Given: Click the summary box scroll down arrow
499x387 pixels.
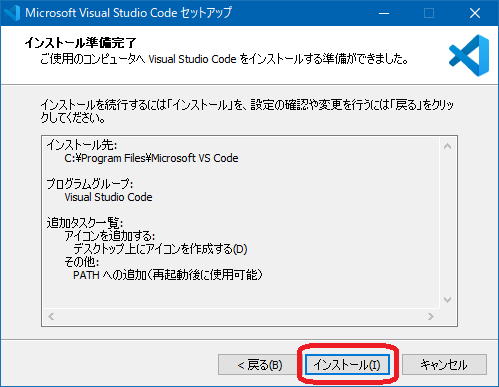Looking at the screenshot, I should tap(448, 300).
